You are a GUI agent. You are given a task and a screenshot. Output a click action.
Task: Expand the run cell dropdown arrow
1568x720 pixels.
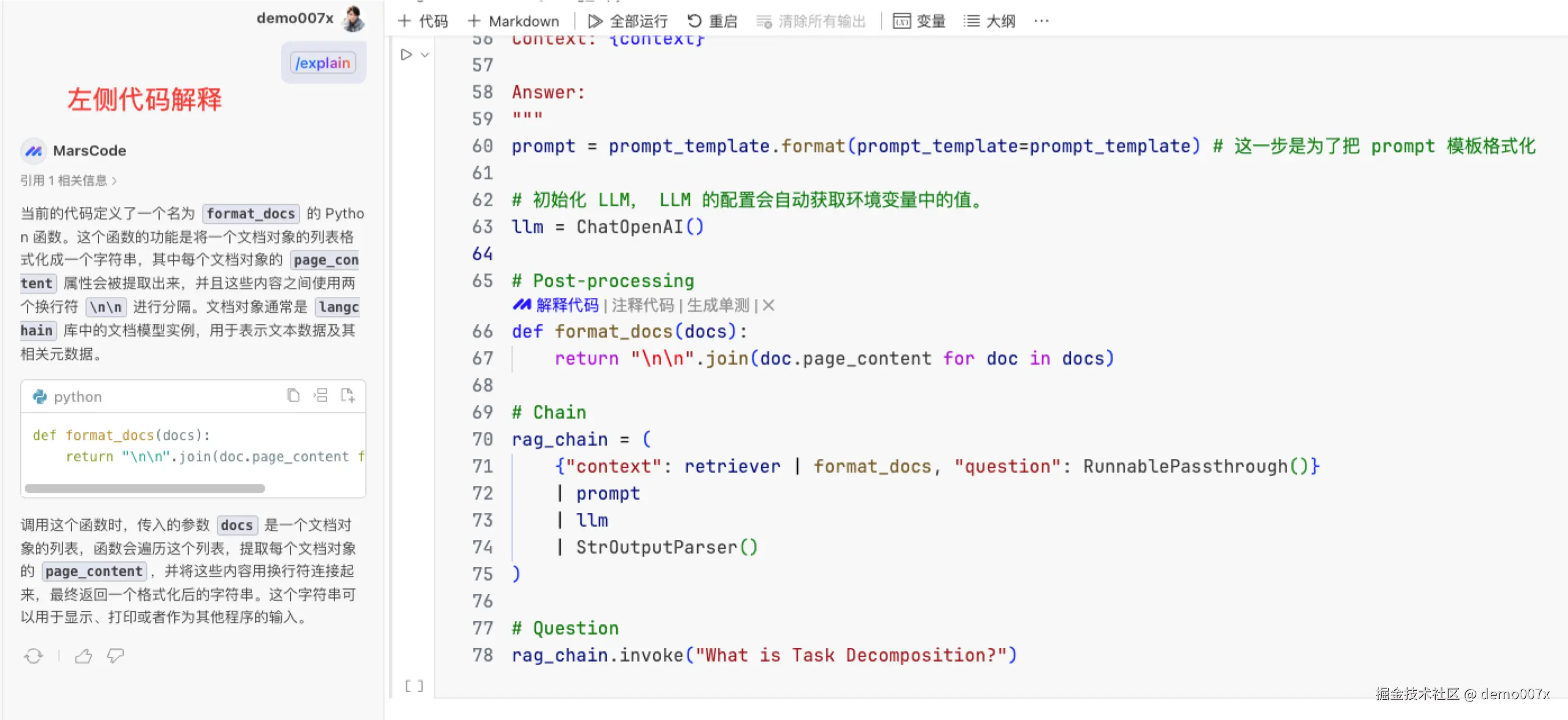click(x=425, y=55)
